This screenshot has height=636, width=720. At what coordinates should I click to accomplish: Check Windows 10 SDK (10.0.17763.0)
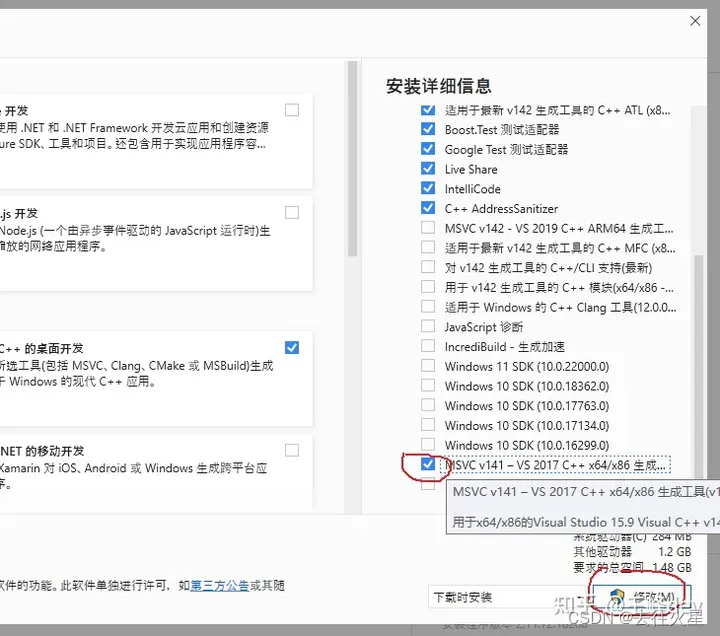click(x=428, y=405)
